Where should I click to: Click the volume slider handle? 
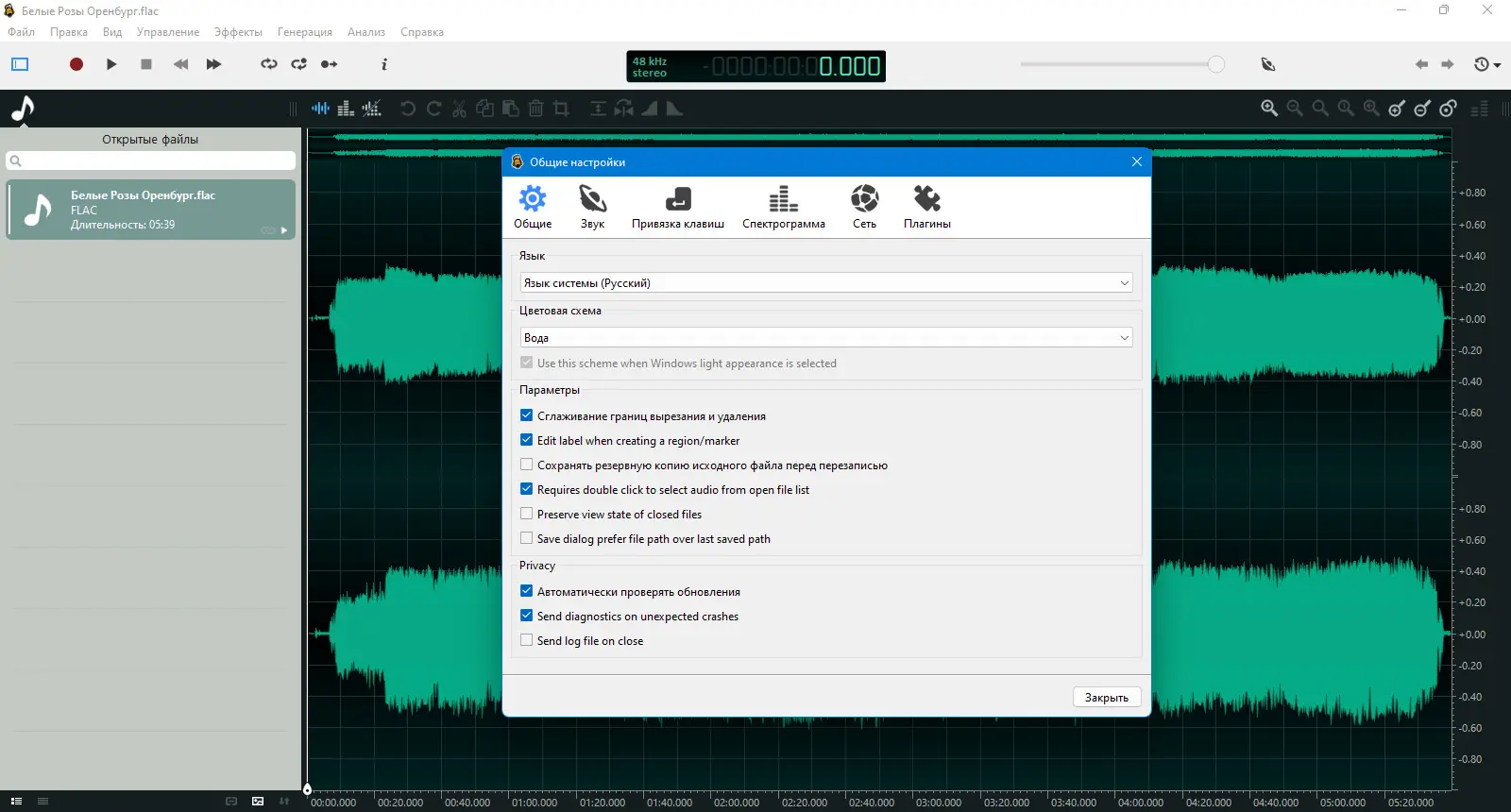1216,64
